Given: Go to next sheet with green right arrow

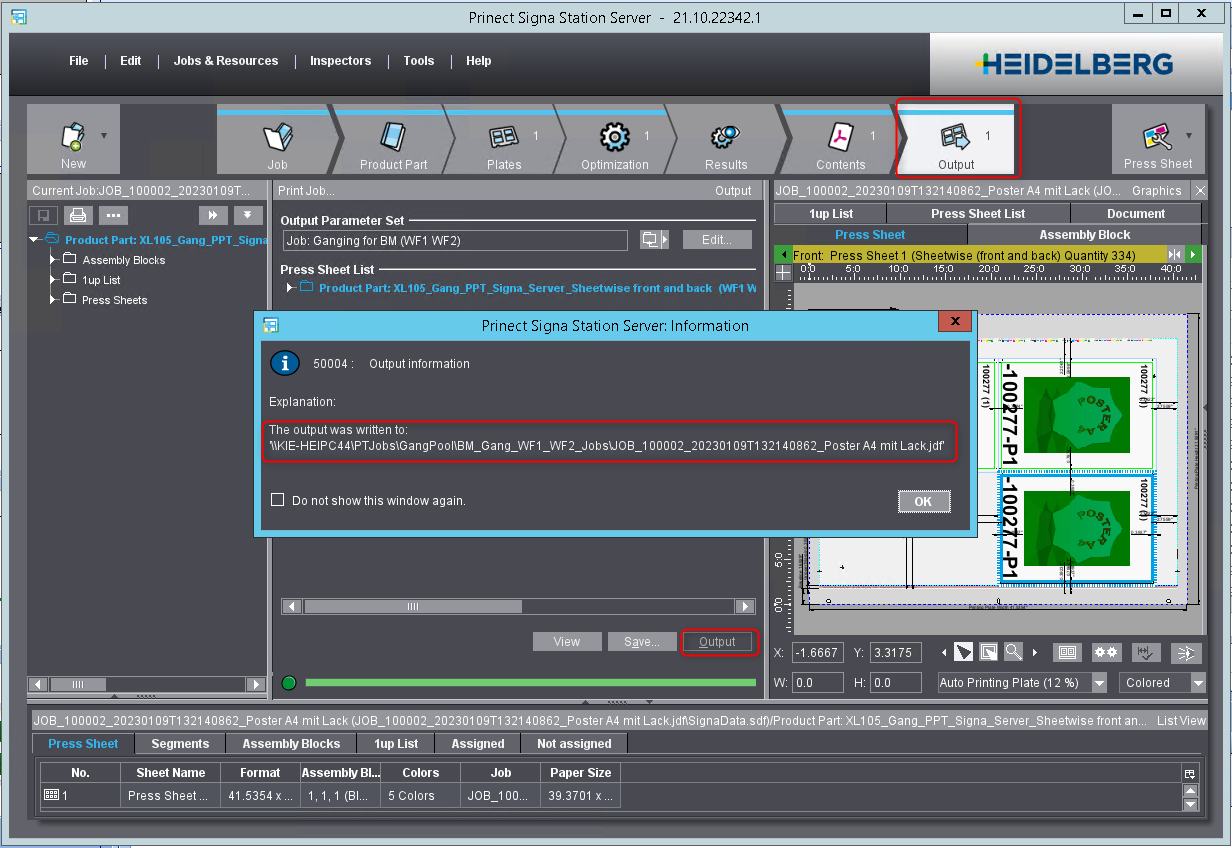Looking at the screenshot, I should [1193, 255].
